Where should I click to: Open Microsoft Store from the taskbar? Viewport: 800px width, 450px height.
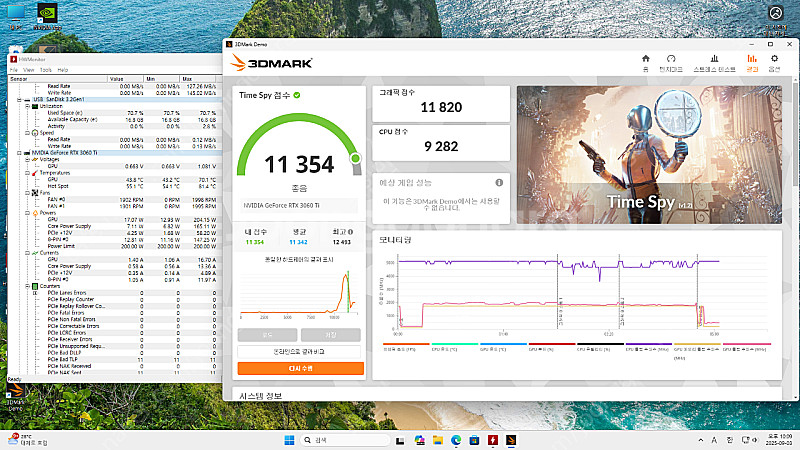(474, 440)
